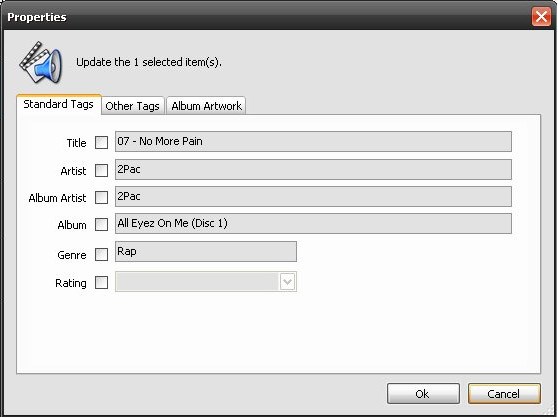Tick the Artist checkbox
The width and height of the screenshot is (558, 418).
coord(101,170)
